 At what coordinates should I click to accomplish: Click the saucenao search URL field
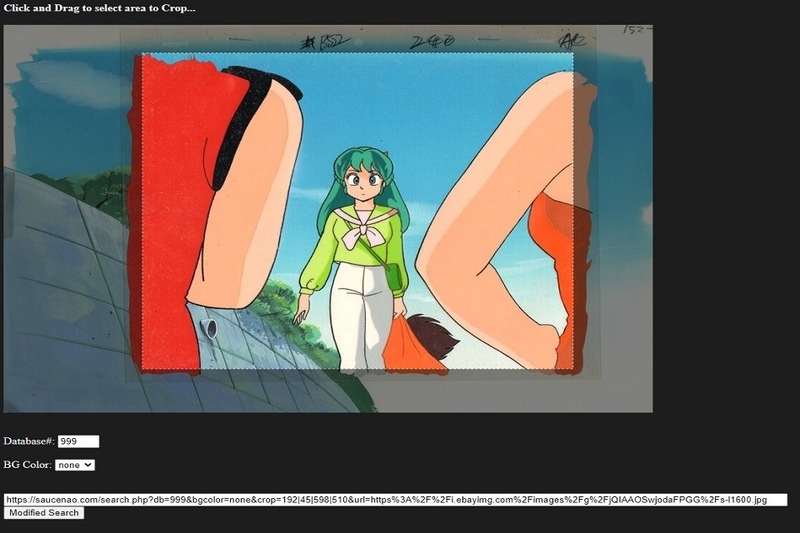click(x=395, y=500)
